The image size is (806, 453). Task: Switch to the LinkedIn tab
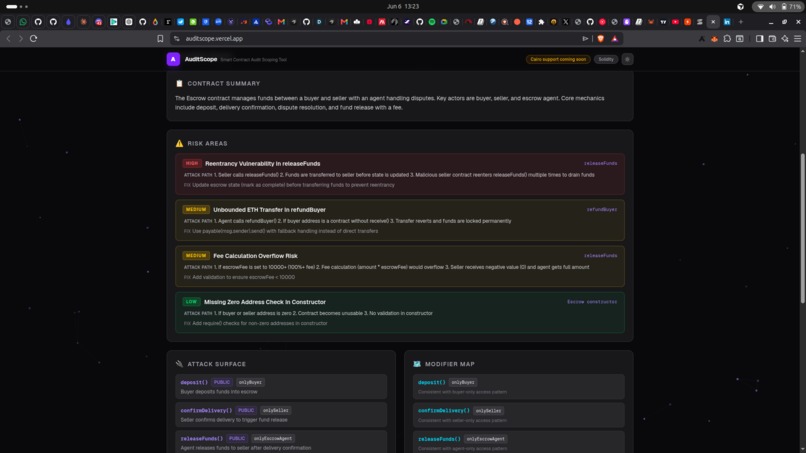(x=727, y=22)
